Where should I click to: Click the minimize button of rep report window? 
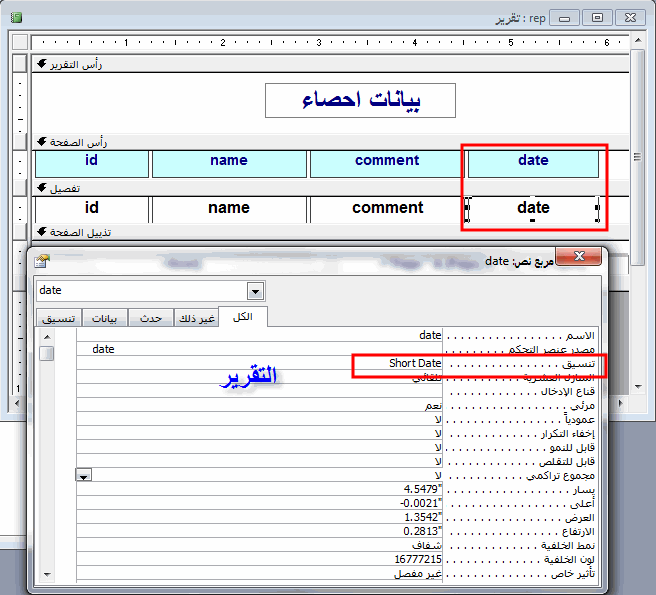564,18
